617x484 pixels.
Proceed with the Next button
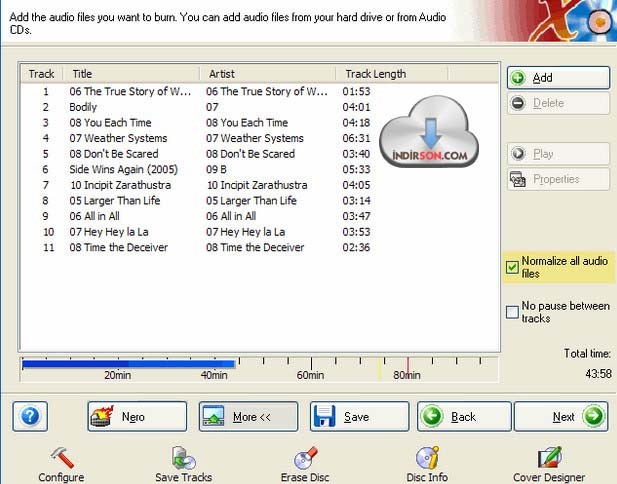(x=561, y=416)
